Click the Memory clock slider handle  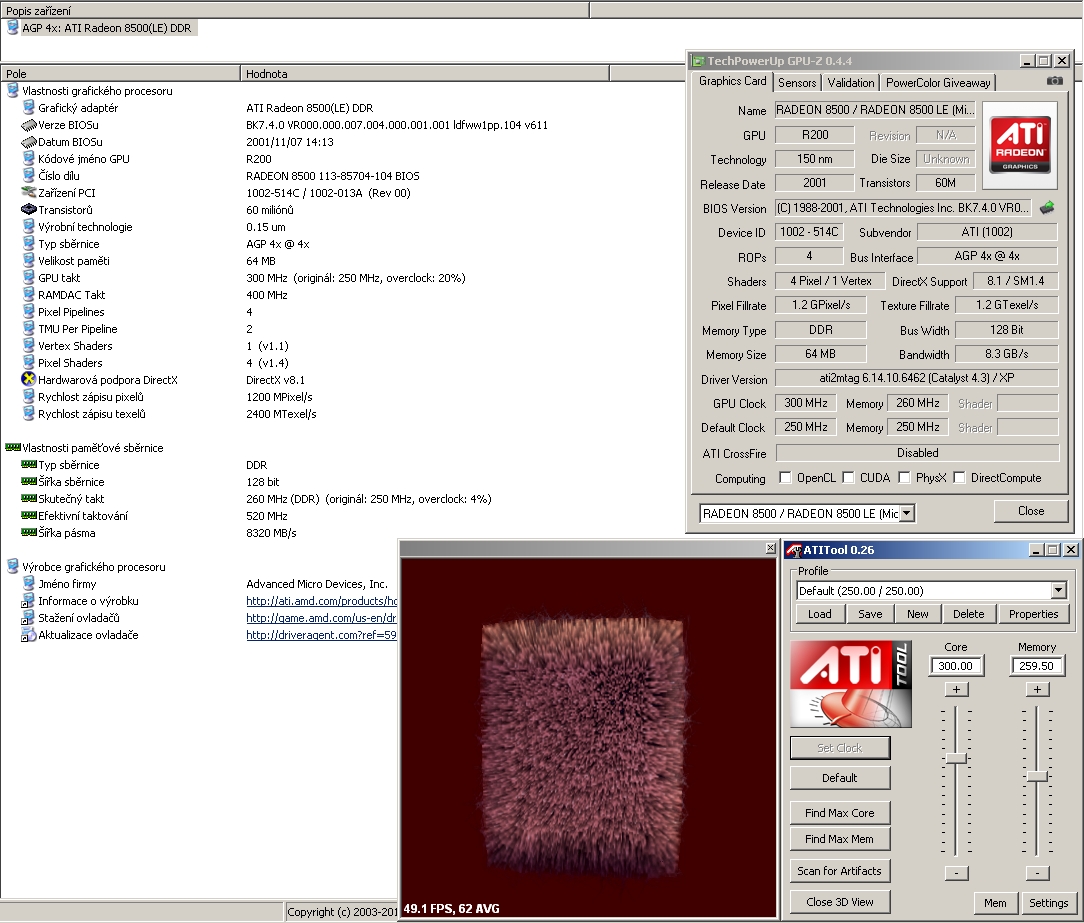click(1037, 776)
